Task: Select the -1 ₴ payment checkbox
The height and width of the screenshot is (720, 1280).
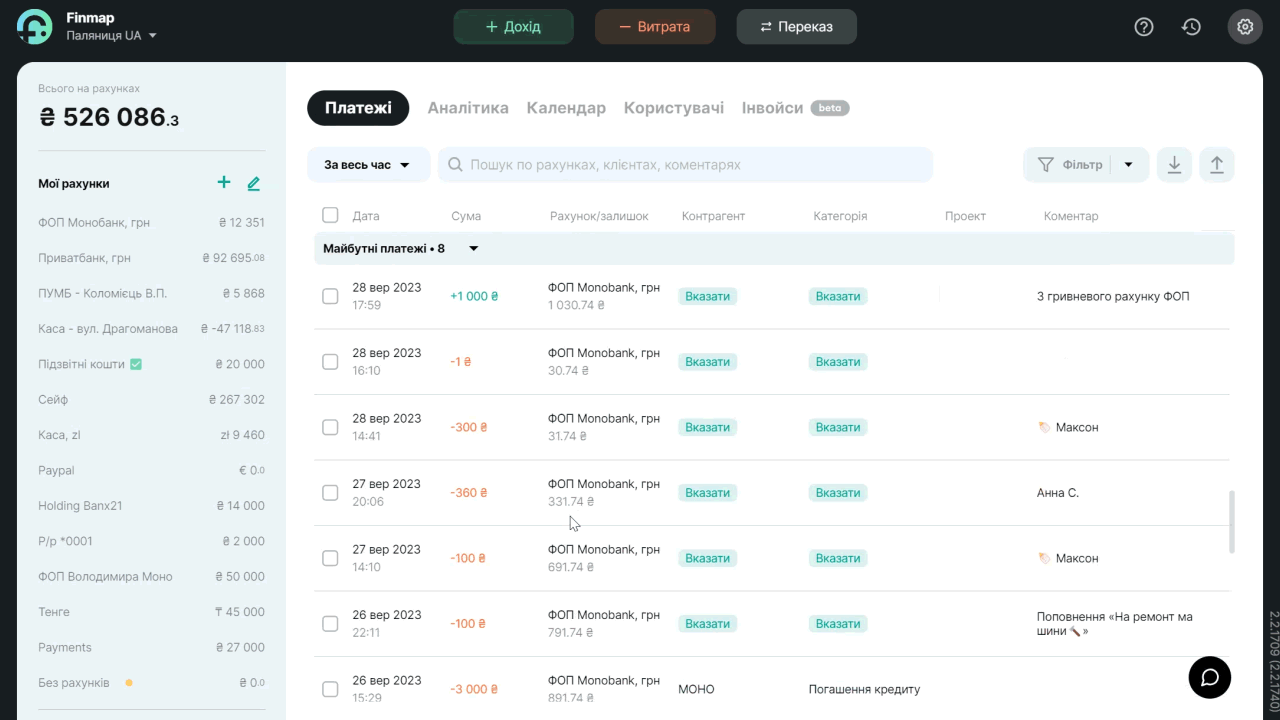Action: 330,362
